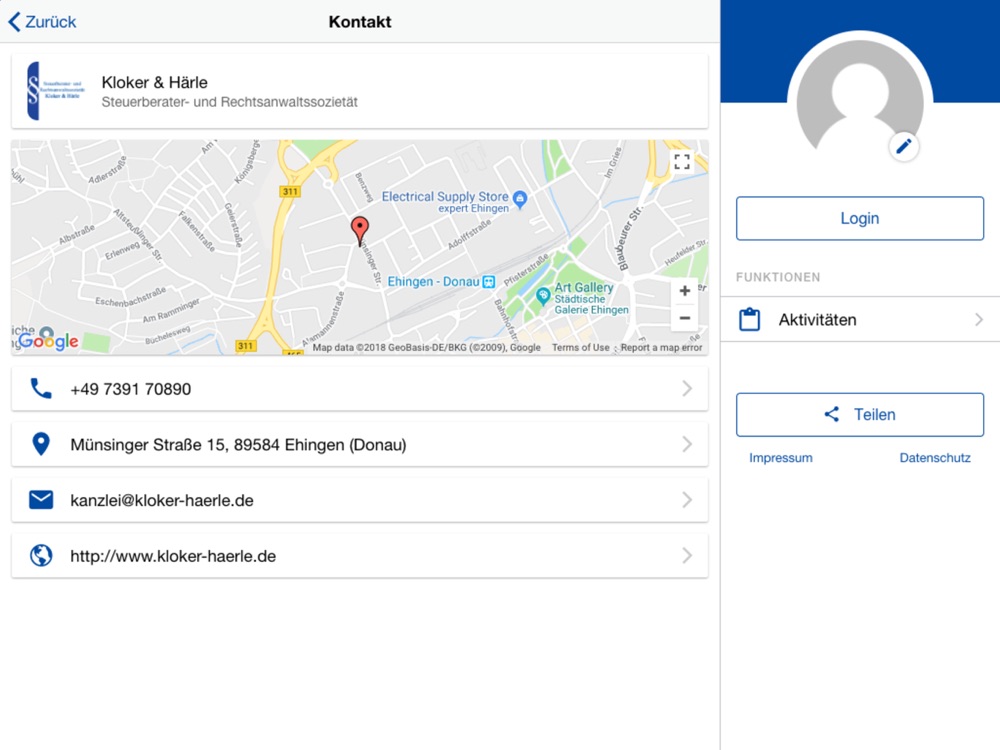Click Report a map error link
This screenshot has height=750, width=1000.
click(661, 348)
